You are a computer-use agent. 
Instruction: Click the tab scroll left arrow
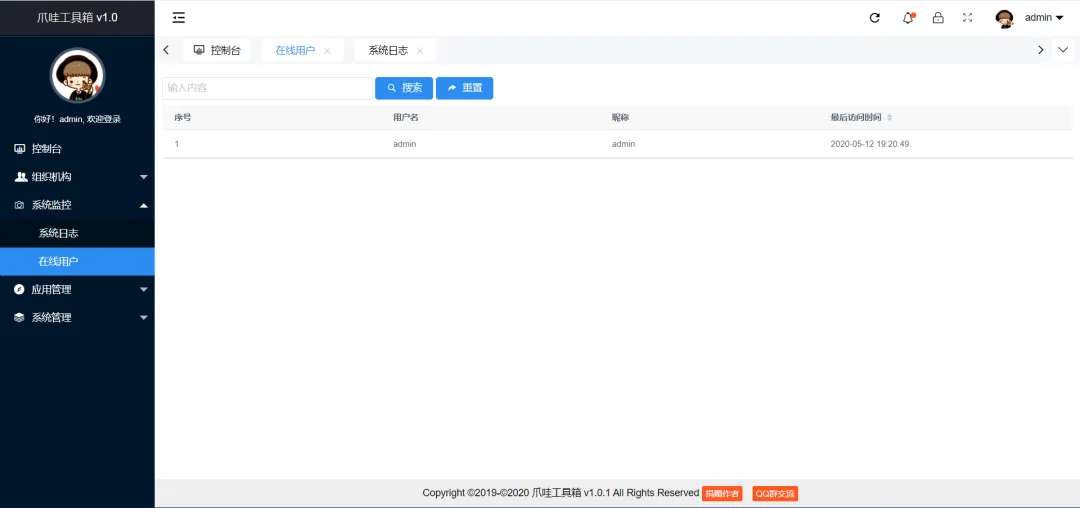[x=166, y=50]
